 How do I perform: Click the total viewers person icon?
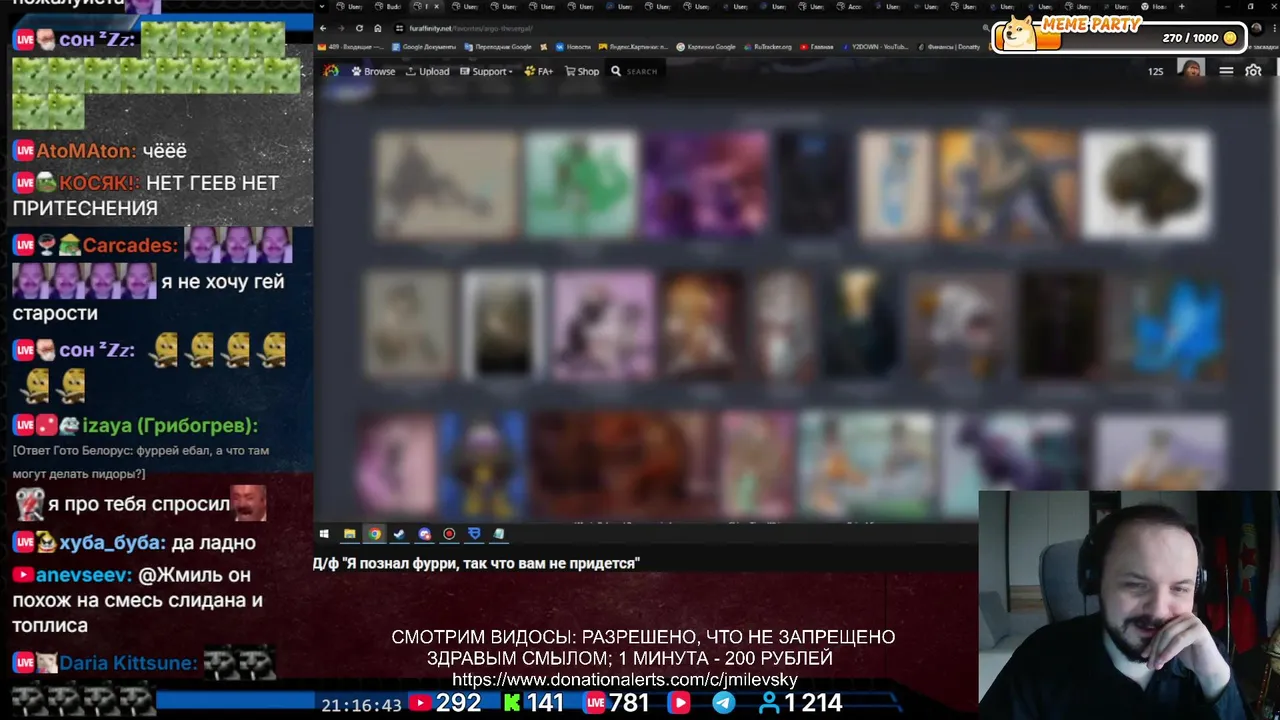[770, 704]
